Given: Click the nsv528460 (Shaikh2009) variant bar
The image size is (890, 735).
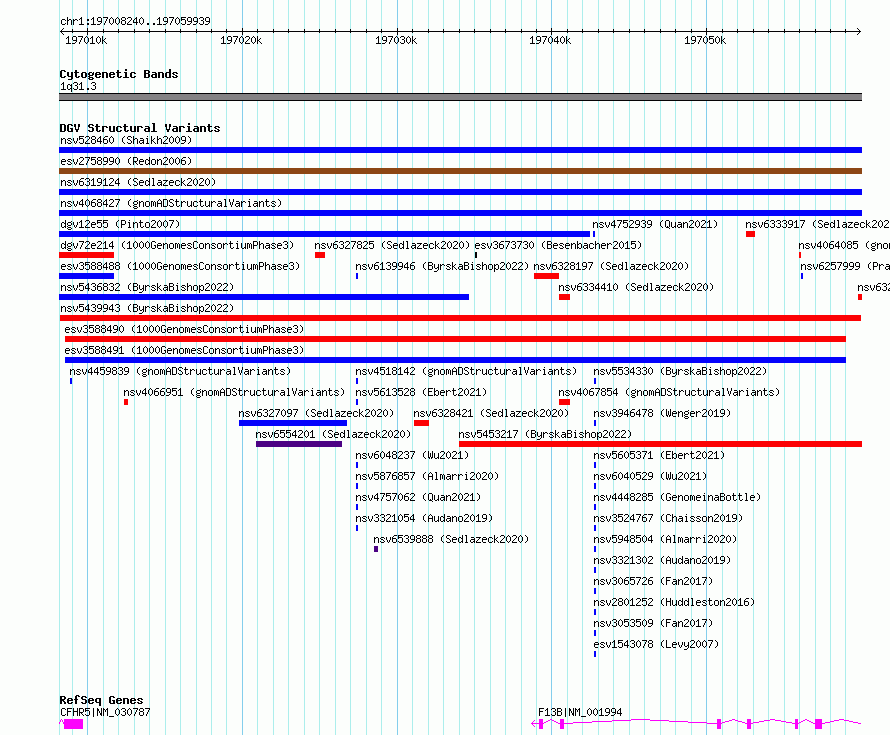Looking at the screenshot, I should pyautogui.click(x=460, y=150).
